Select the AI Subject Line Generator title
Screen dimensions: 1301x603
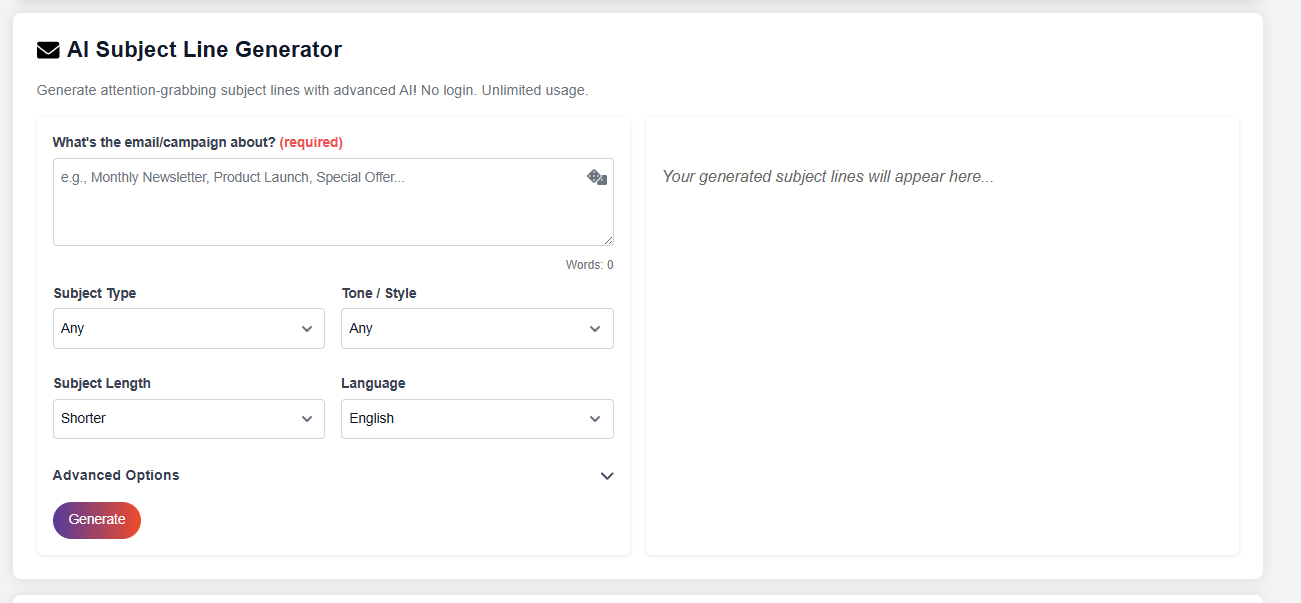coord(203,49)
